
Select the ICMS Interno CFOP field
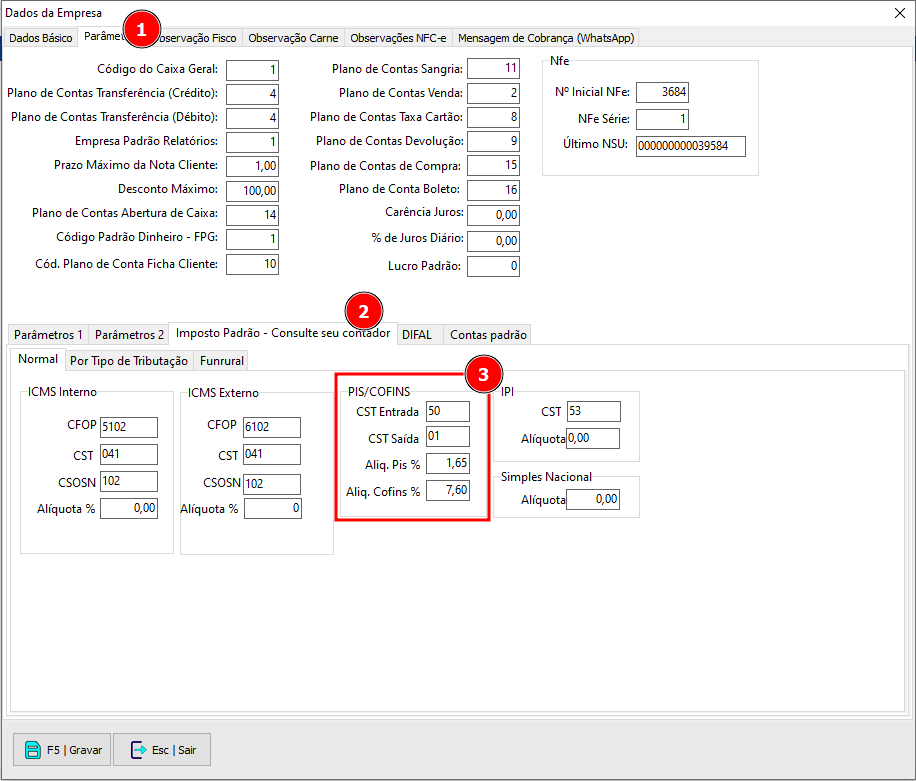128,427
